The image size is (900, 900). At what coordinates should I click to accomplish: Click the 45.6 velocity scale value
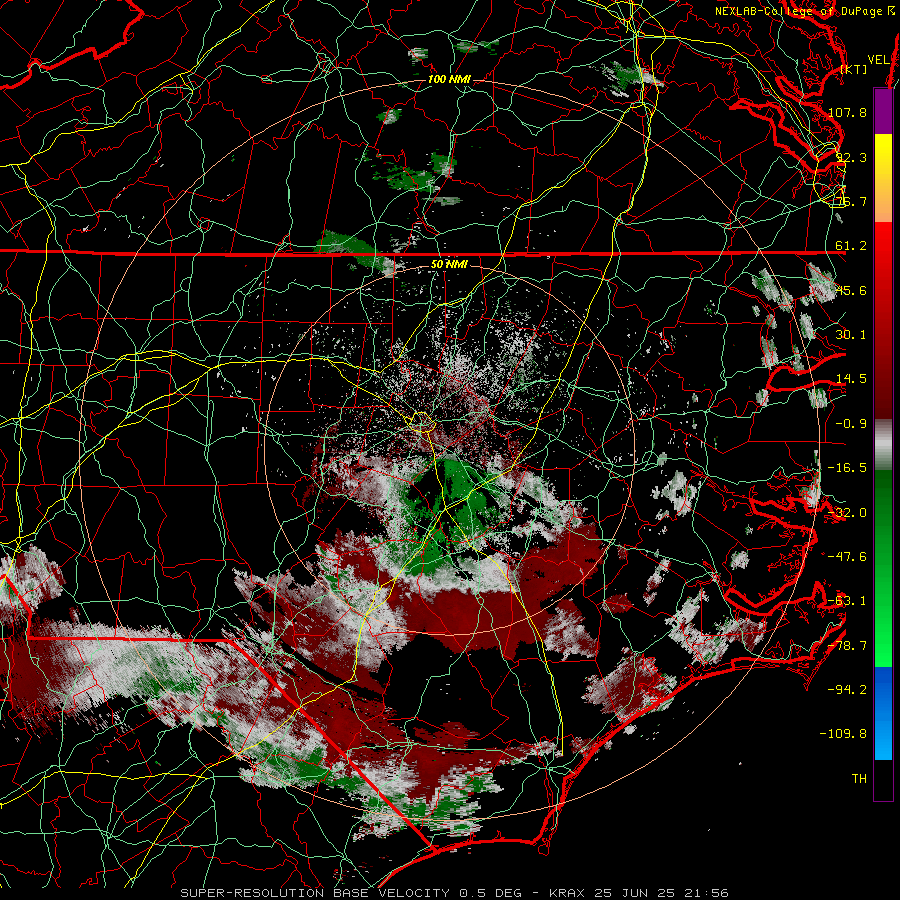851,290
